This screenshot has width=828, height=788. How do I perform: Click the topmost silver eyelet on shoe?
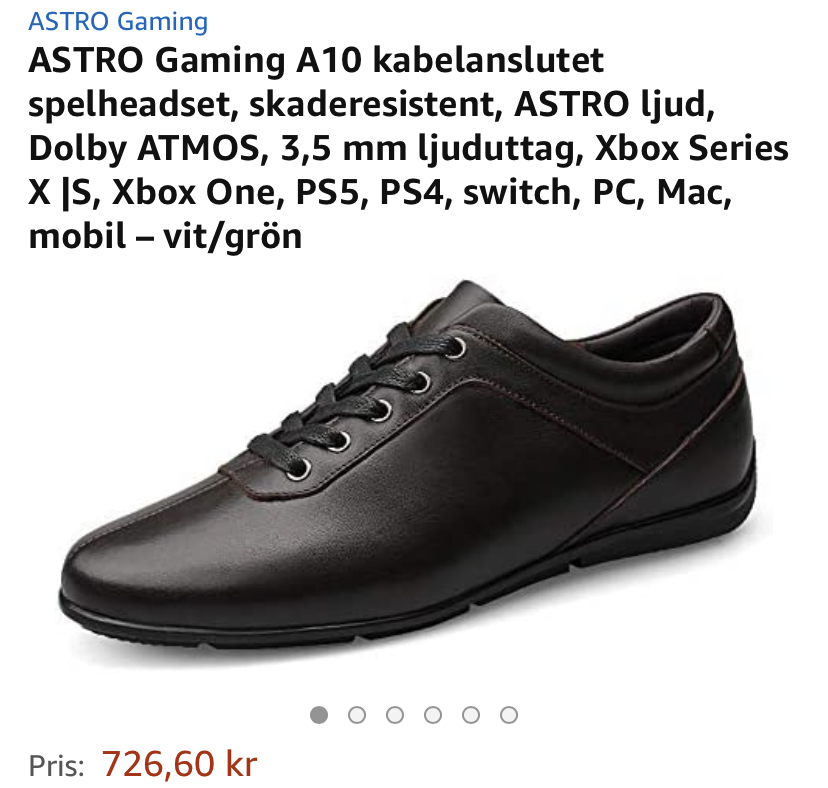pyautogui.click(x=458, y=348)
